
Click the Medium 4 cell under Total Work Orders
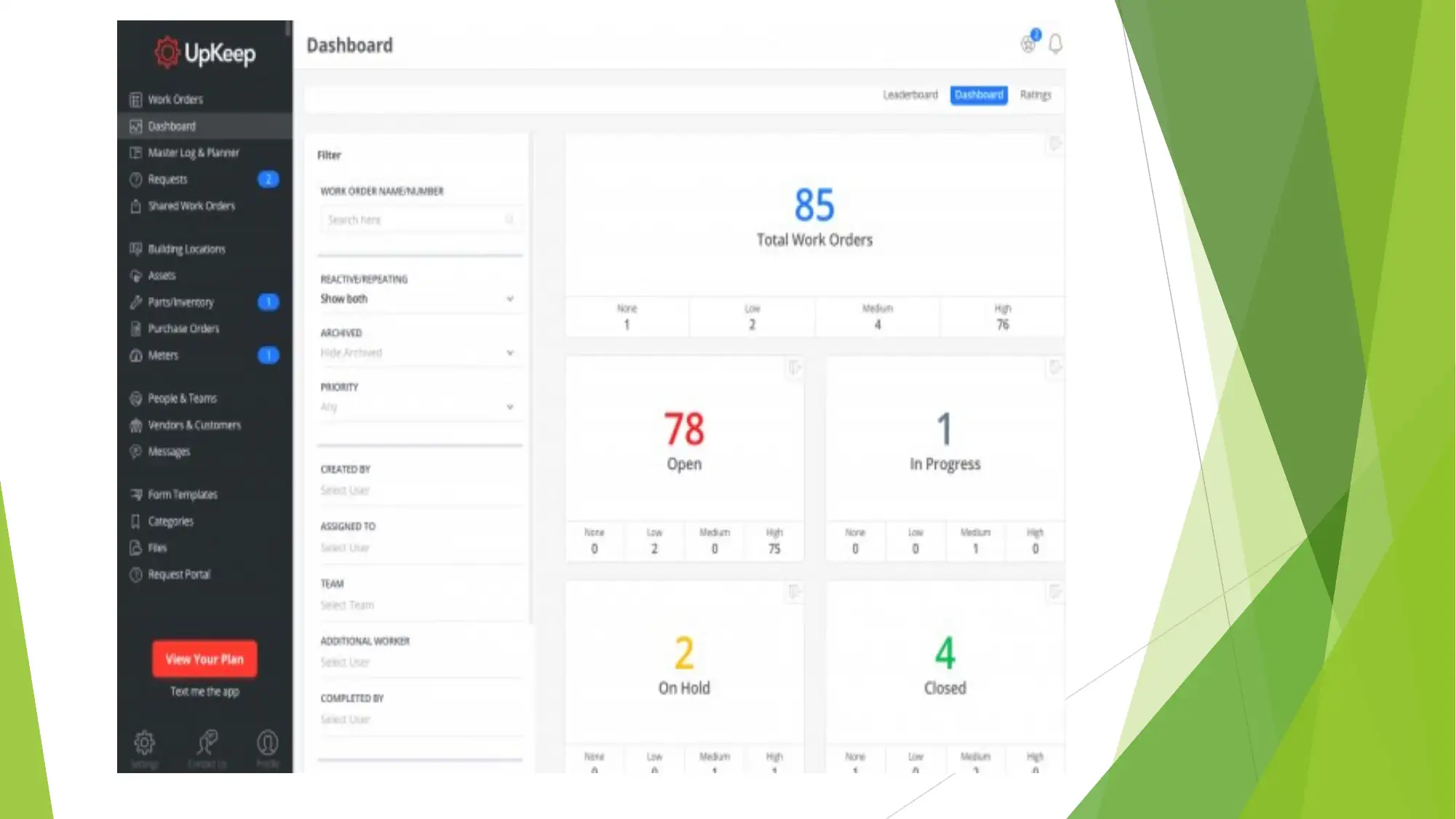tap(878, 317)
